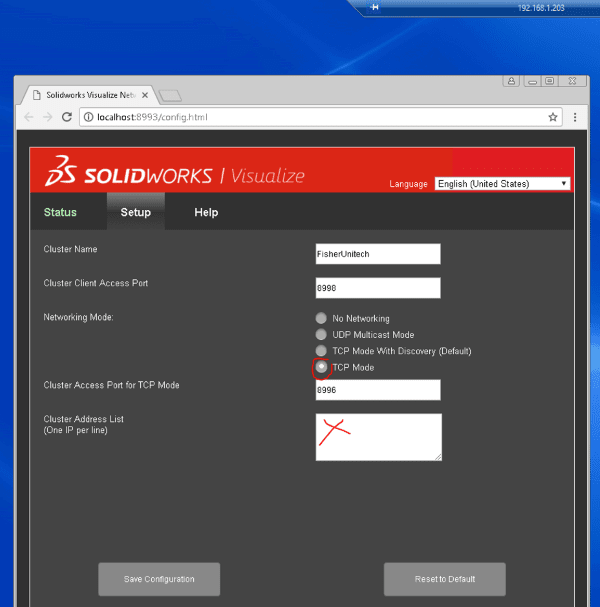Screen dimensions: 600x607
Task: Open the Setup tab
Action: tap(135, 212)
